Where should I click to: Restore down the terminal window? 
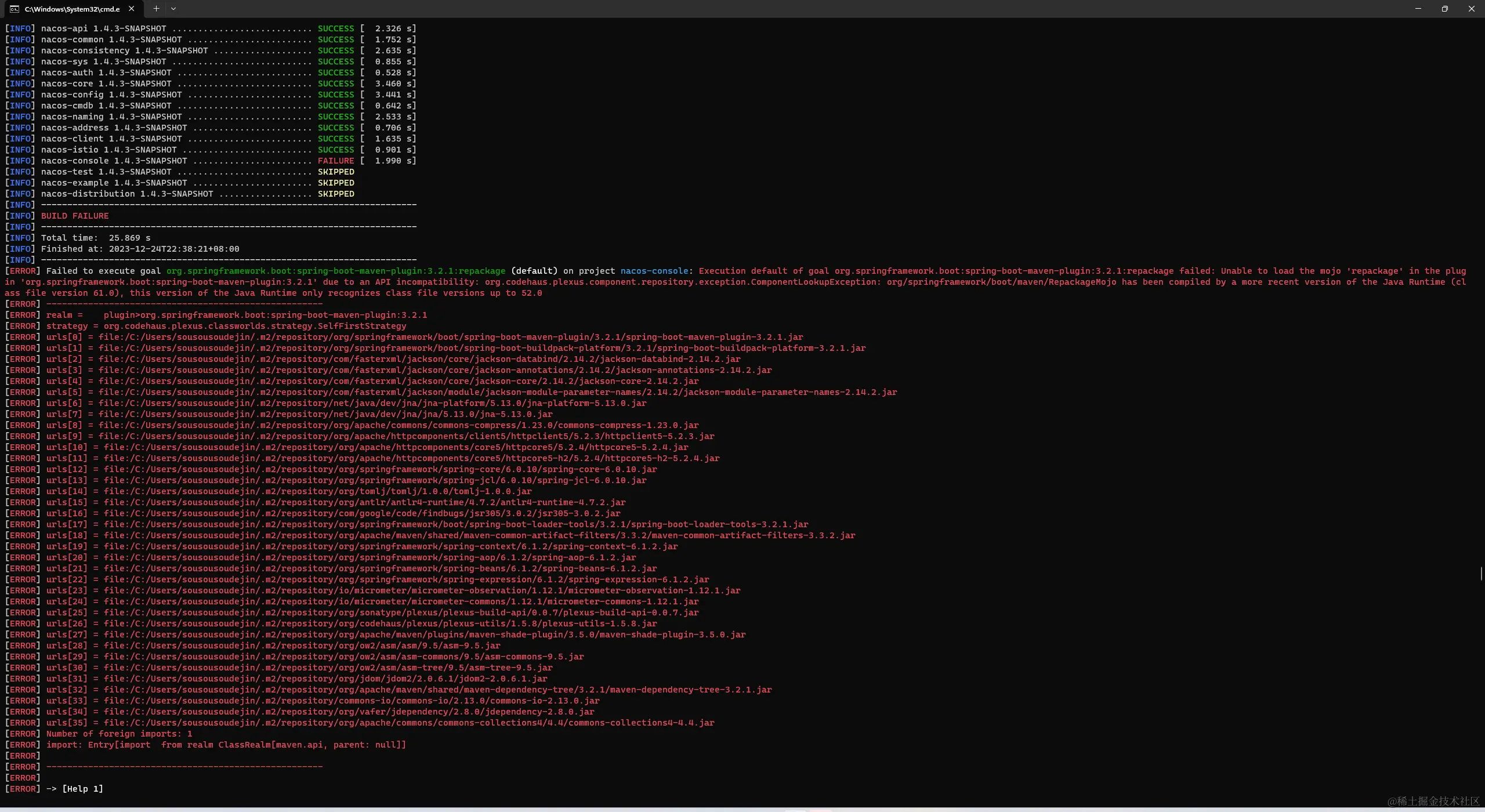coord(1444,9)
